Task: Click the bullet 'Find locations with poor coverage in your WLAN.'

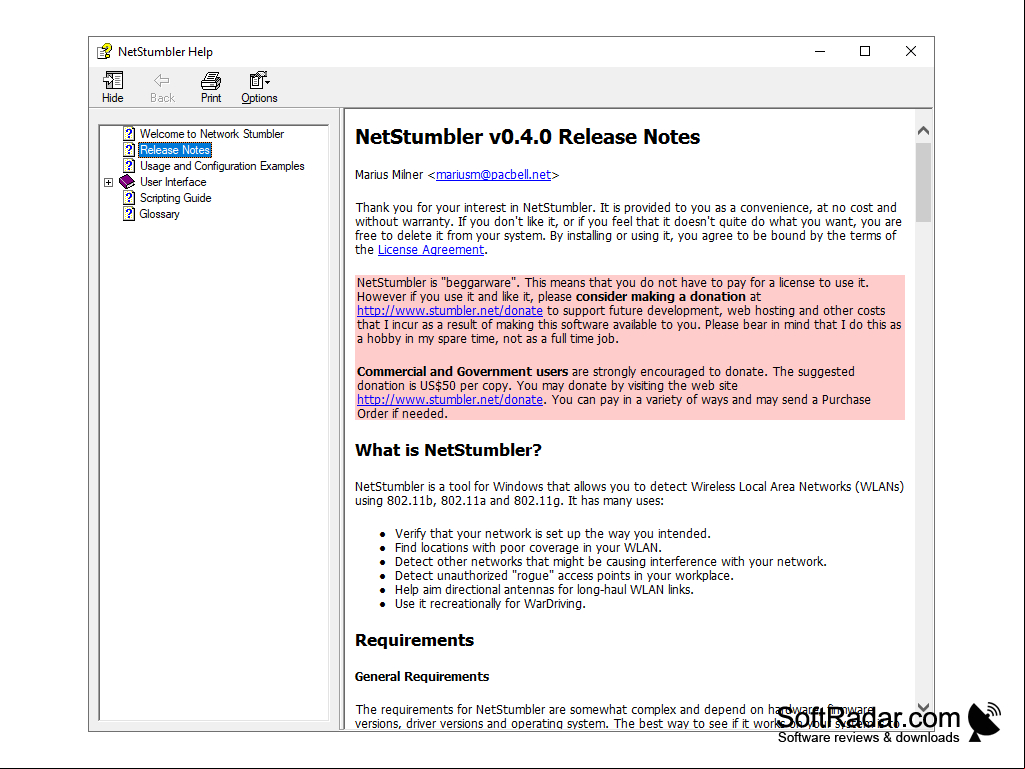Action: click(x=528, y=547)
